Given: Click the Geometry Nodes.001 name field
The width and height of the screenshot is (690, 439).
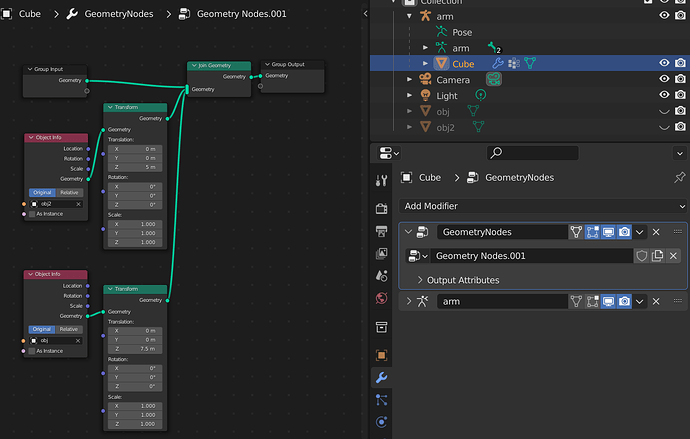Looking at the screenshot, I should (532, 256).
